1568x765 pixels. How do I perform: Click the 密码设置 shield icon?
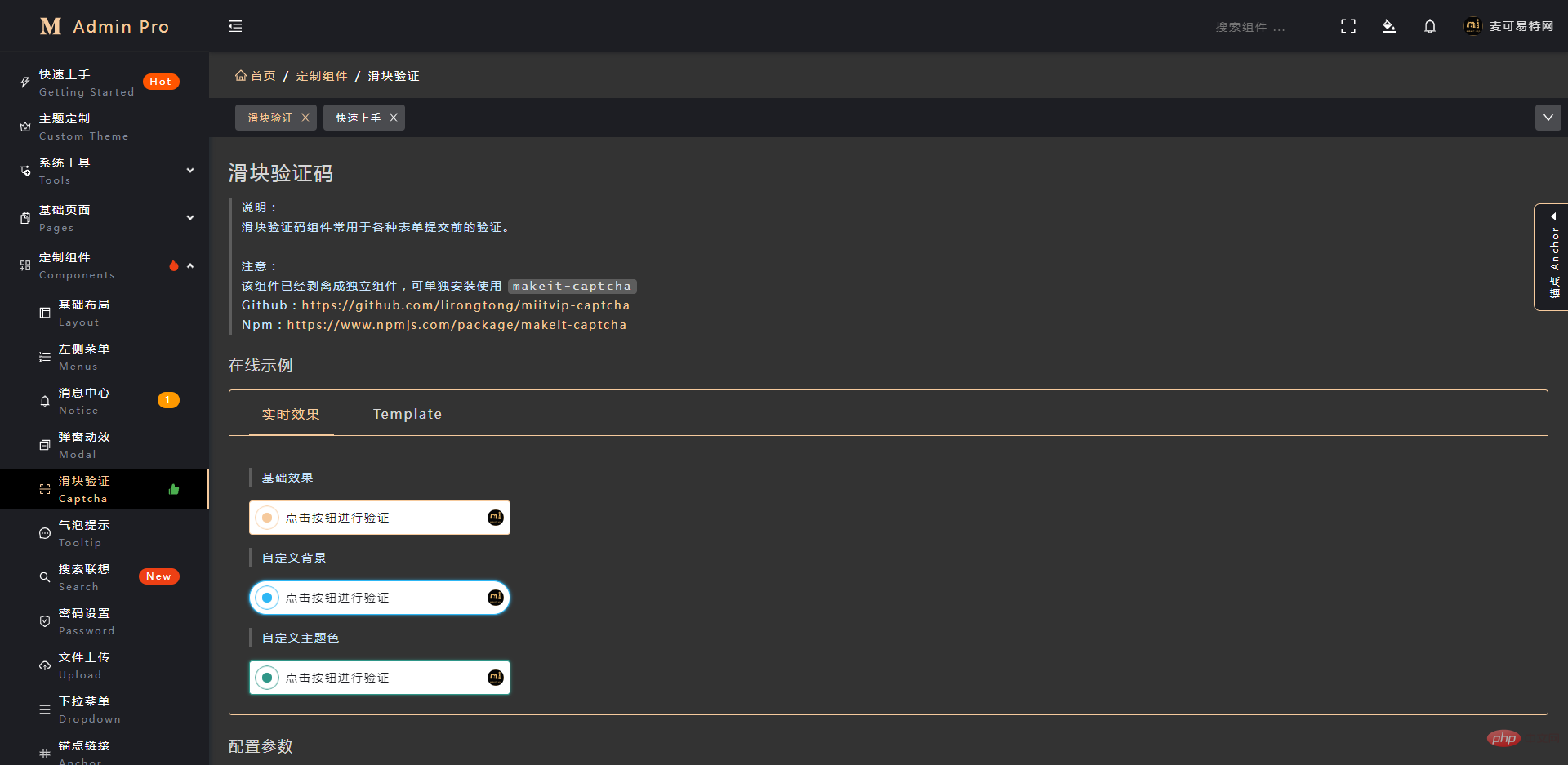click(x=45, y=621)
